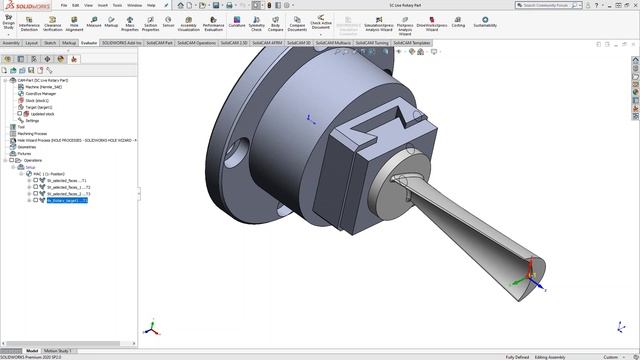Screen dimensions: 640x360
Task: Toggle checkbox for the highlighted Rotary operation
Action: click(36, 200)
